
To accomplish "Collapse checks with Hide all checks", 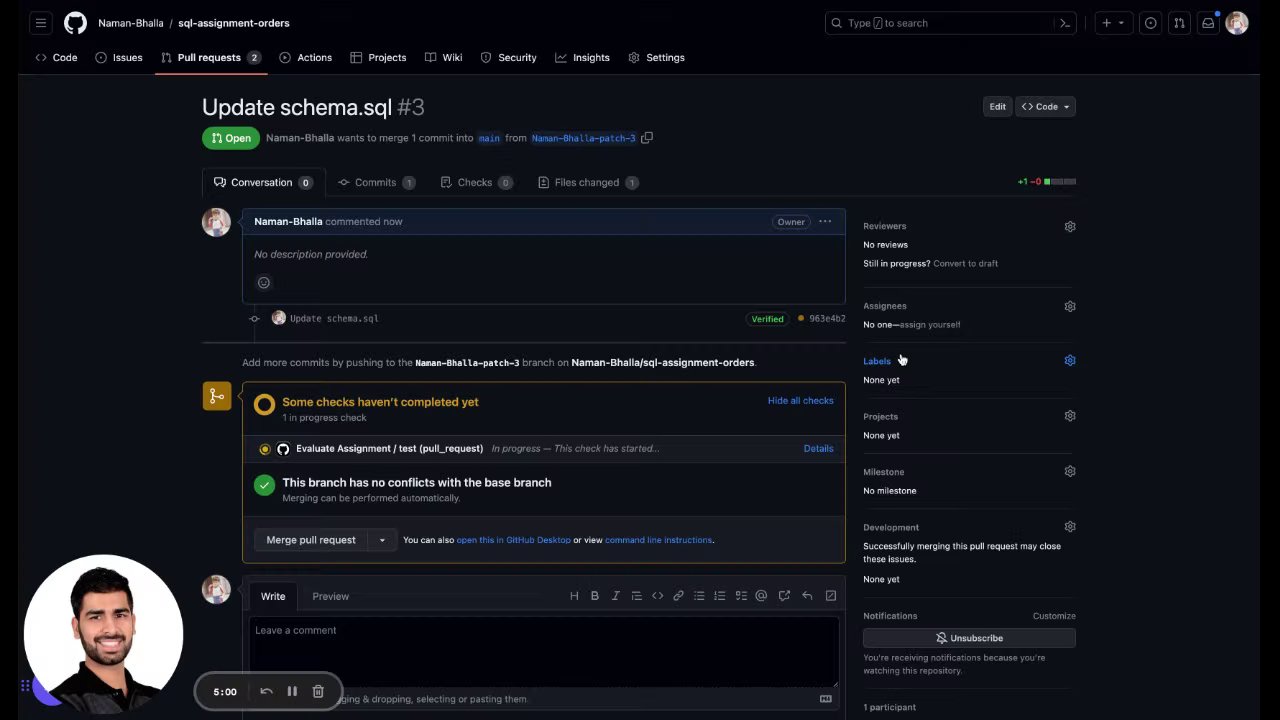I will point(800,401).
